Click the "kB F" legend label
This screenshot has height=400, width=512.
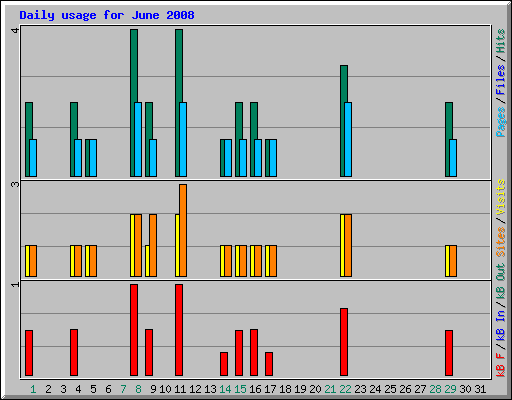pos(500,364)
